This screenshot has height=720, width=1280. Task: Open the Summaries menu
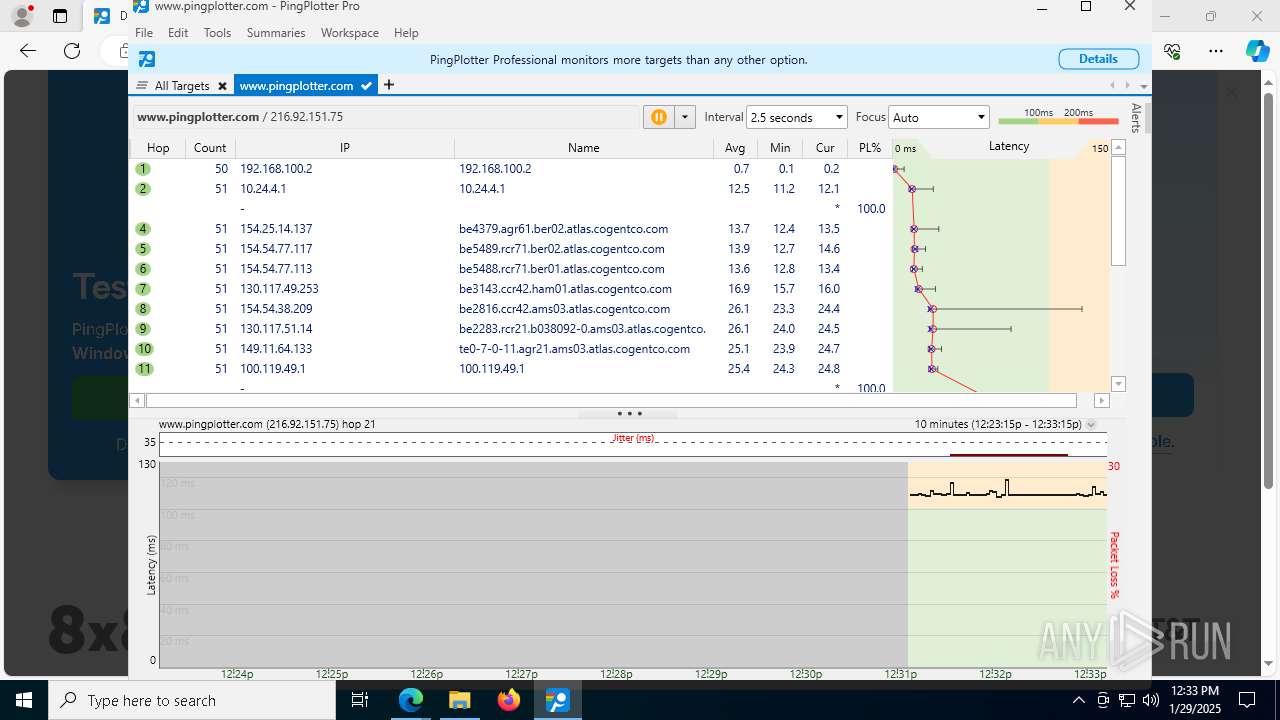tap(276, 33)
